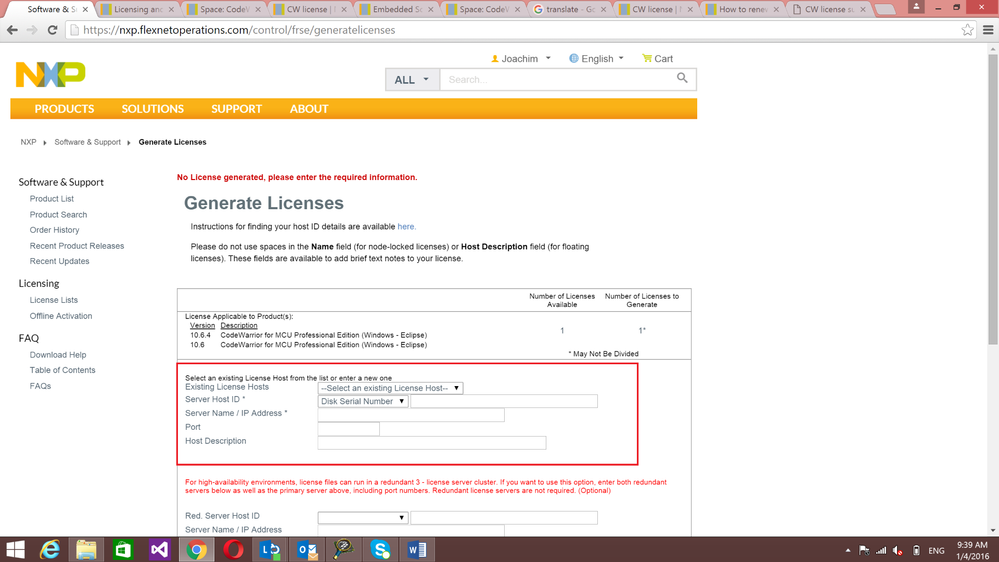Switch to the How to renew tab
999x562 pixels.
point(743,10)
